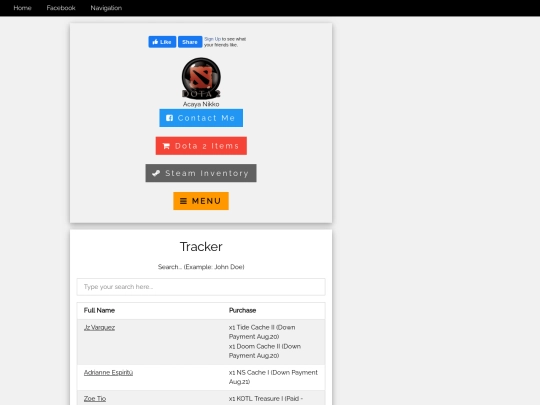Open the Zoe Tio name link

point(95,398)
